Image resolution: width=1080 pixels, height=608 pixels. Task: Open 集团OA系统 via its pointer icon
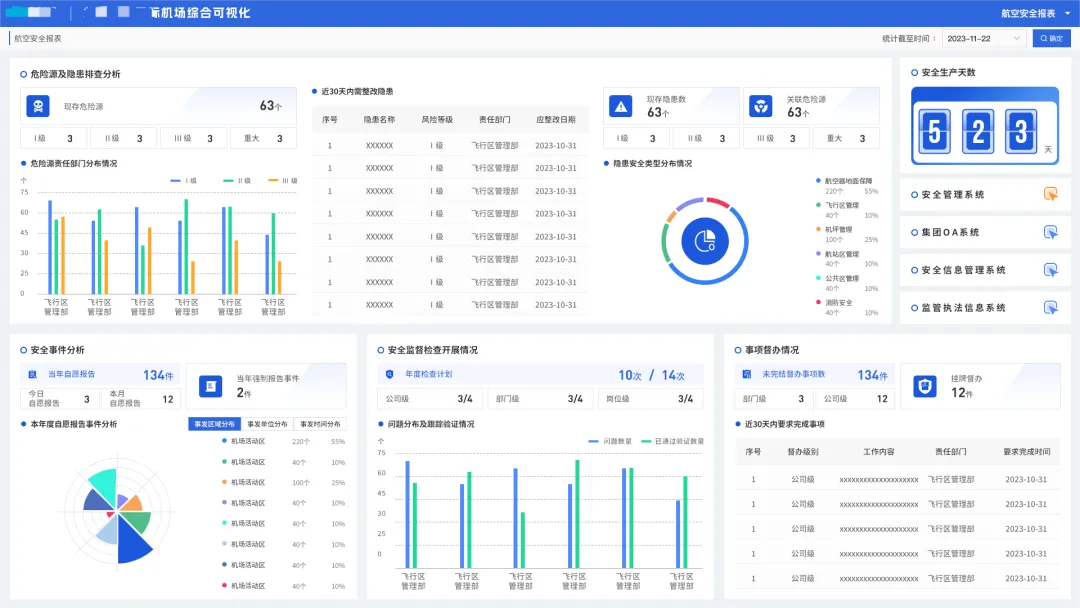[x=1050, y=232]
